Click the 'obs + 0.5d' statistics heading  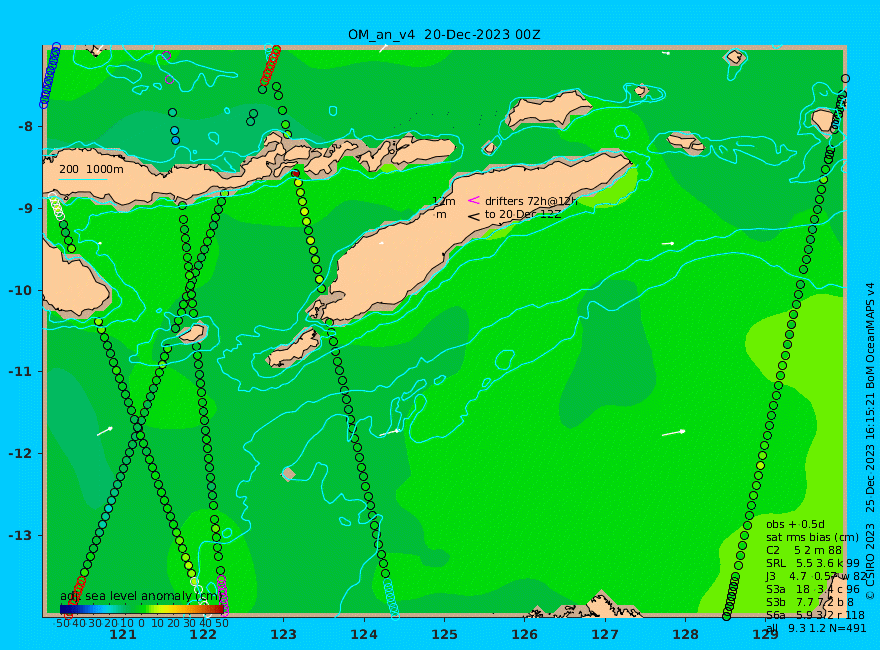point(795,524)
